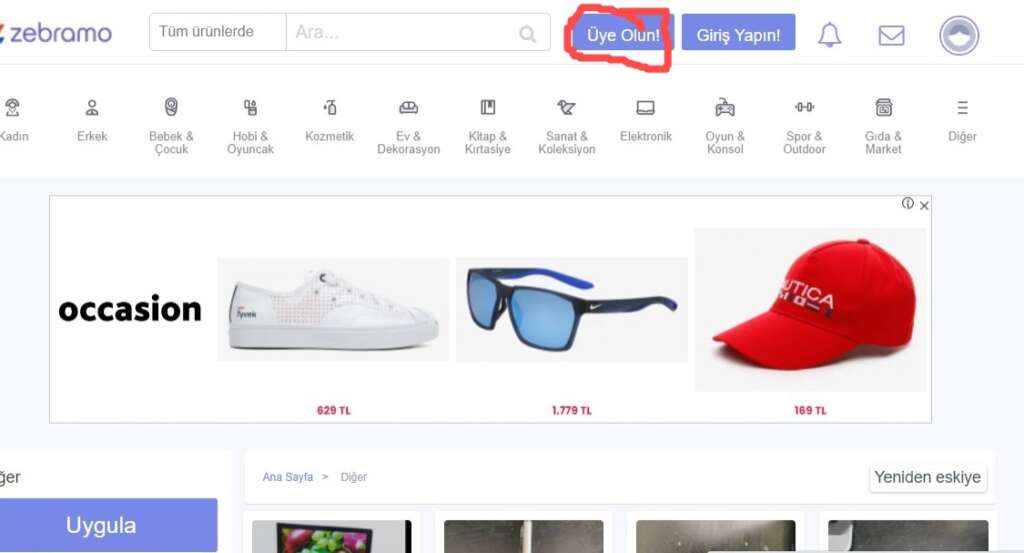Open messages via envelope icon

891,35
